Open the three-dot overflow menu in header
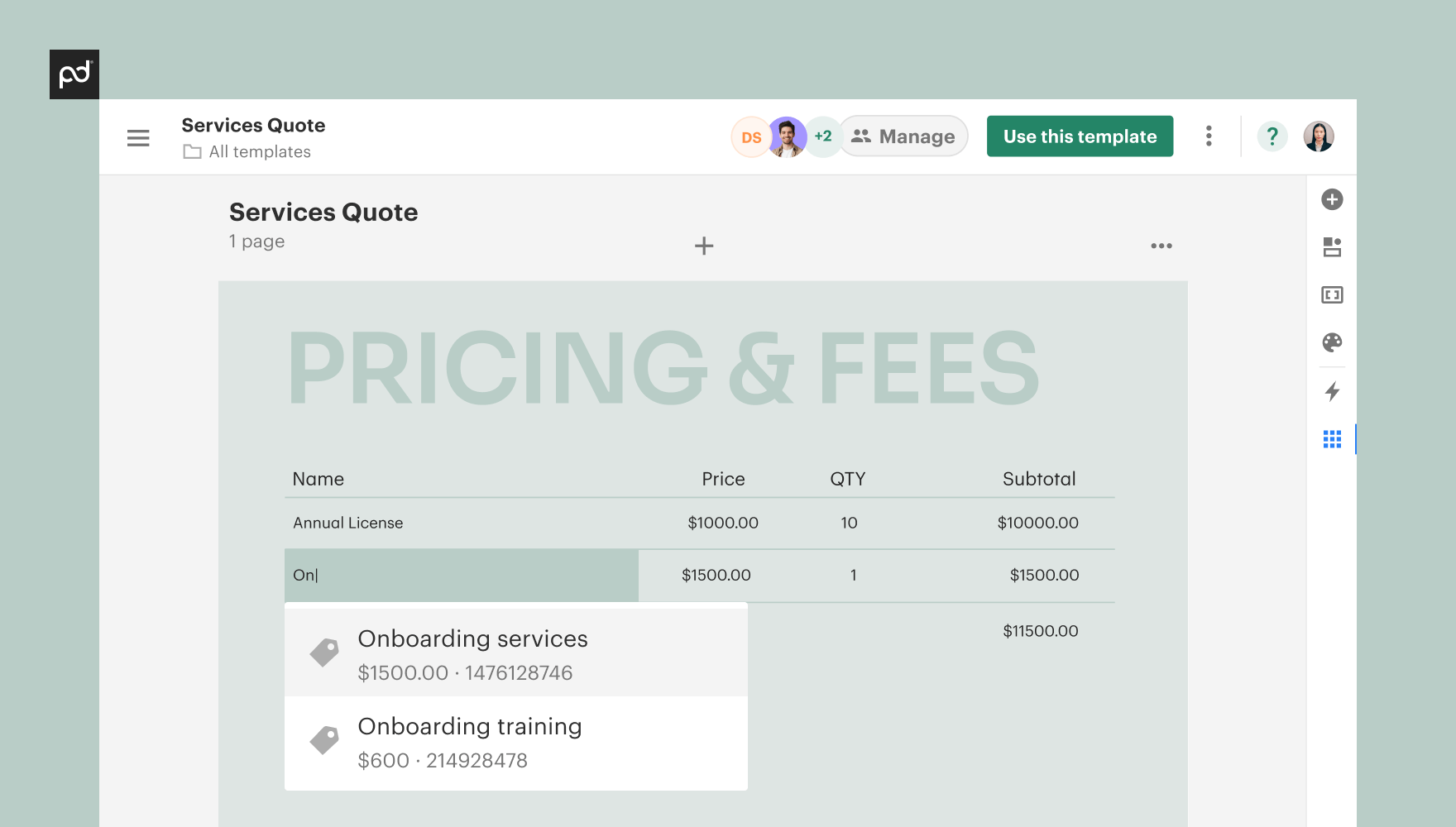This screenshot has height=827, width=1456. pyautogui.click(x=1209, y=136)
